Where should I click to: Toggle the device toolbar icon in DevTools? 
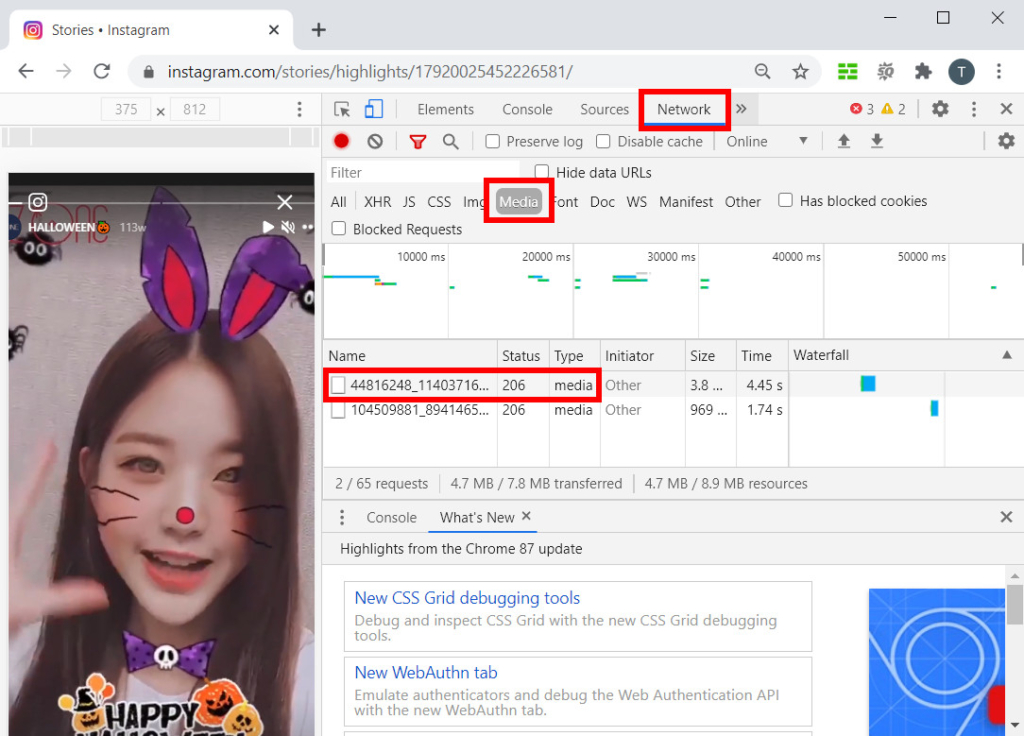[374, 109]
